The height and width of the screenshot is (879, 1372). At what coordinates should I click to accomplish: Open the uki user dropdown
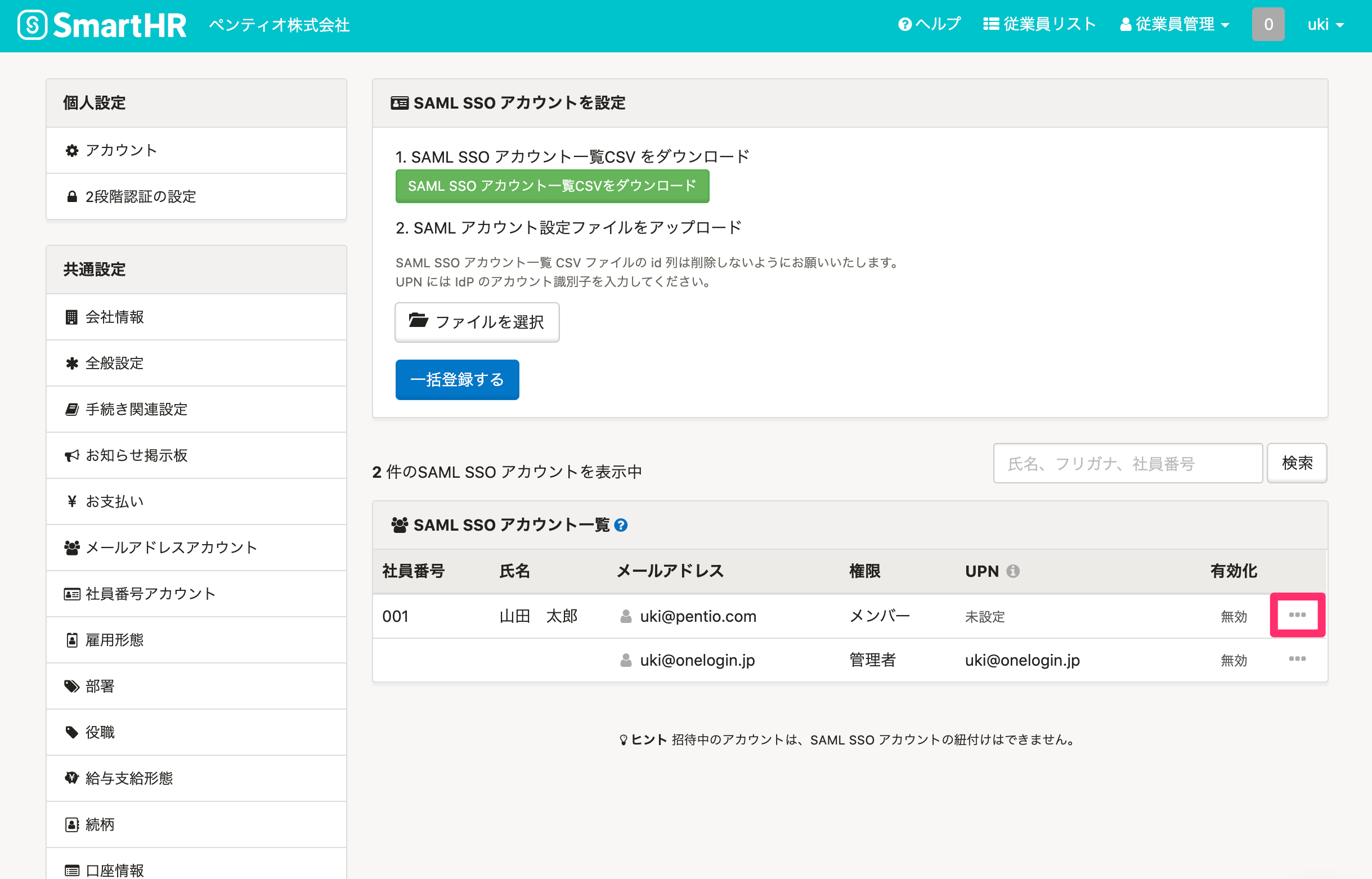[x=1326, y=24]
